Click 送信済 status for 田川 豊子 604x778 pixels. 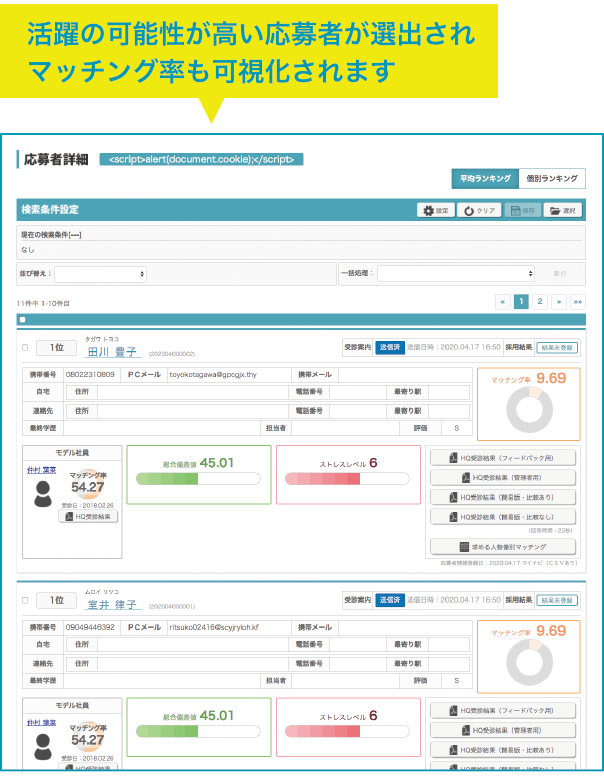[x=390, y=347]
